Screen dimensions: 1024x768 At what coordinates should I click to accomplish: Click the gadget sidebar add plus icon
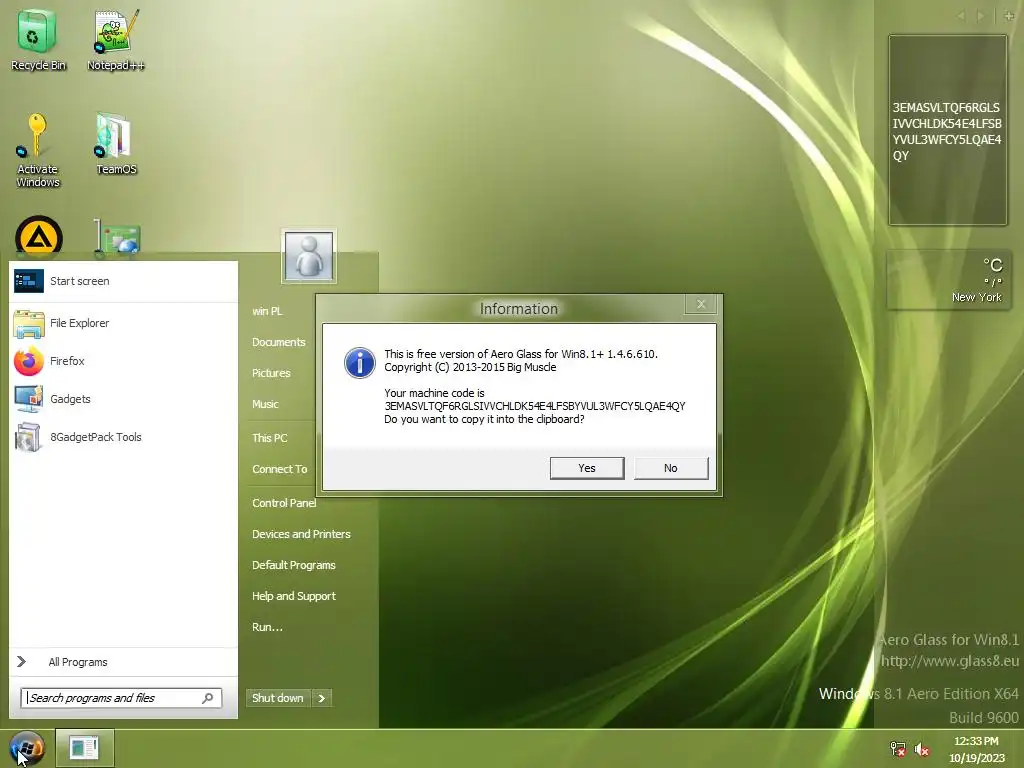[1009, 16]
